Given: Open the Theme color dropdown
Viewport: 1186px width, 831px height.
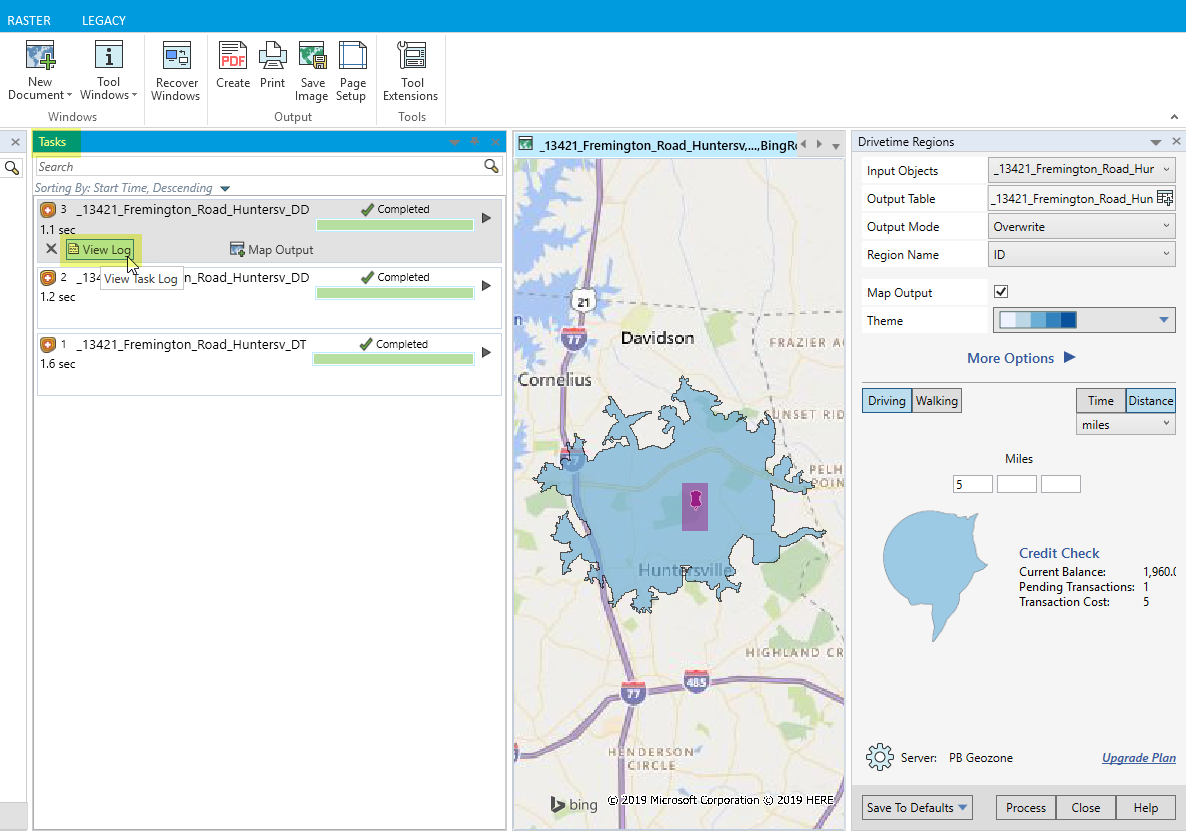Looking at the screenshot, I should tap(1163, 320).
